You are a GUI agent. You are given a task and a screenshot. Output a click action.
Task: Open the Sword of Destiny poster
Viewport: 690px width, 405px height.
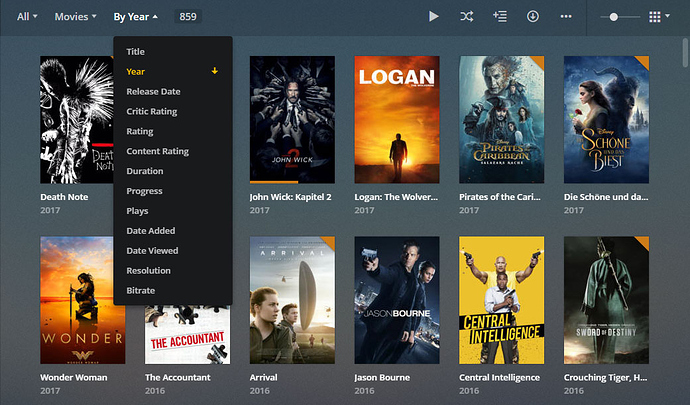coord(606,300)
